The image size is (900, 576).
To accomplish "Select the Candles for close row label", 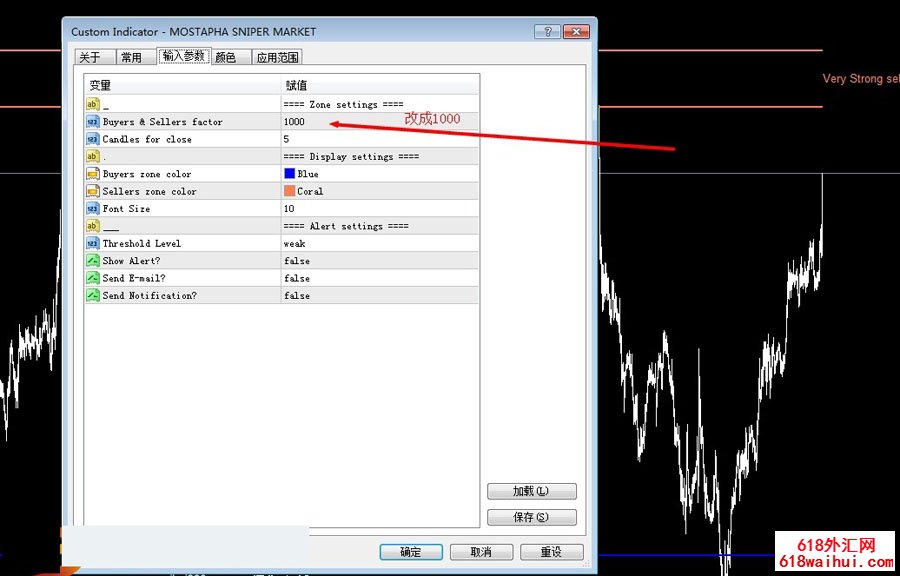I will pos(147,139).
